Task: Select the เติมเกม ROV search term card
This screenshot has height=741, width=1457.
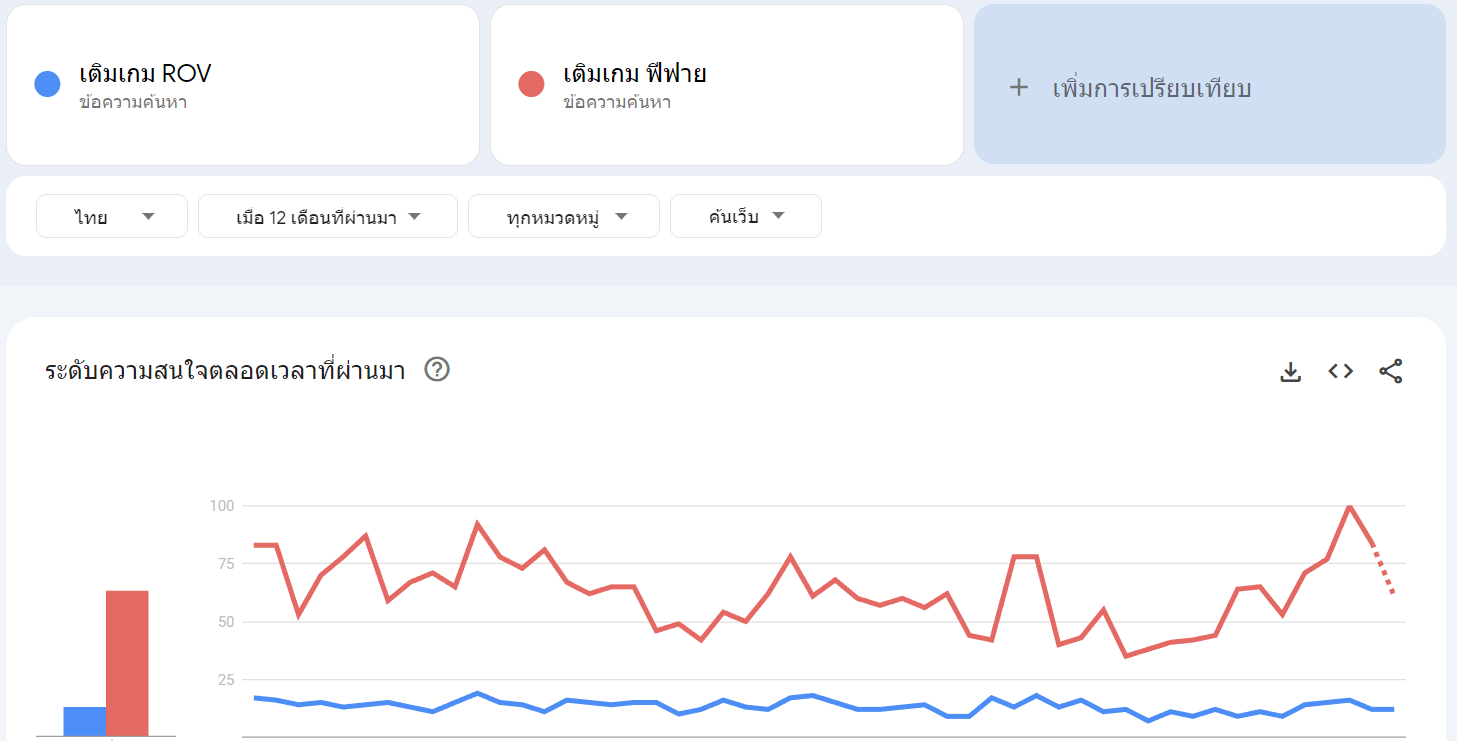Action: tap(243, 84)
